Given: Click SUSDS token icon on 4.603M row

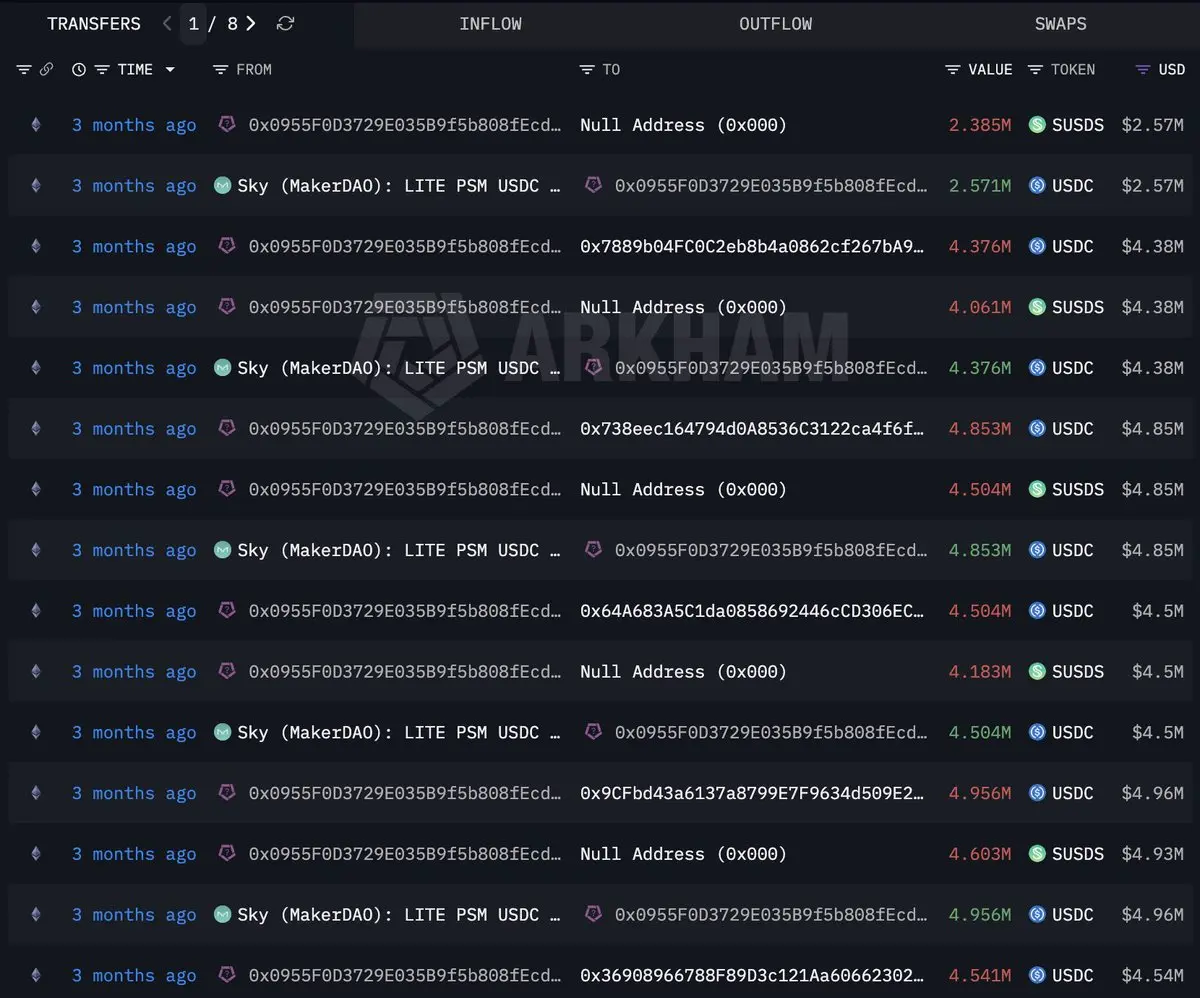Looking at the screenshot, I should (x=1037, y=854).
